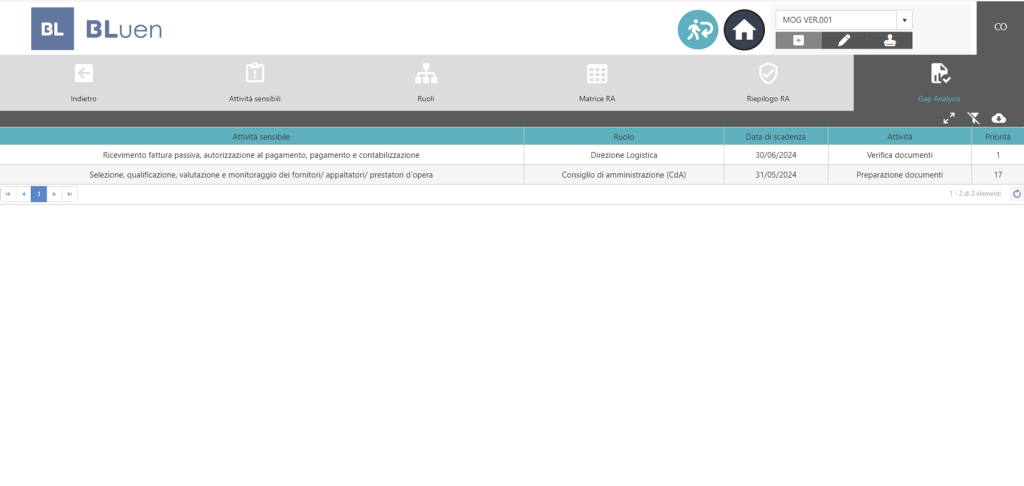Click the BLuen brand name
The width and height of the screenshot is (1024, 486).
tap(124, 29)
